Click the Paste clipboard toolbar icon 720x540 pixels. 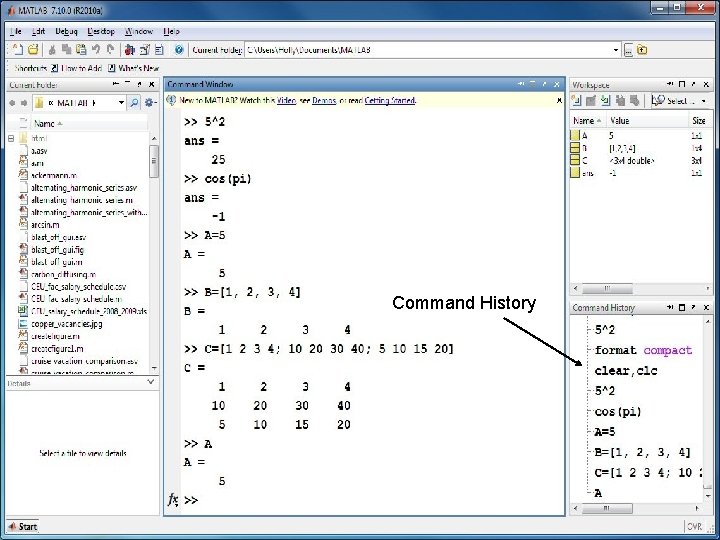point(81,50)
